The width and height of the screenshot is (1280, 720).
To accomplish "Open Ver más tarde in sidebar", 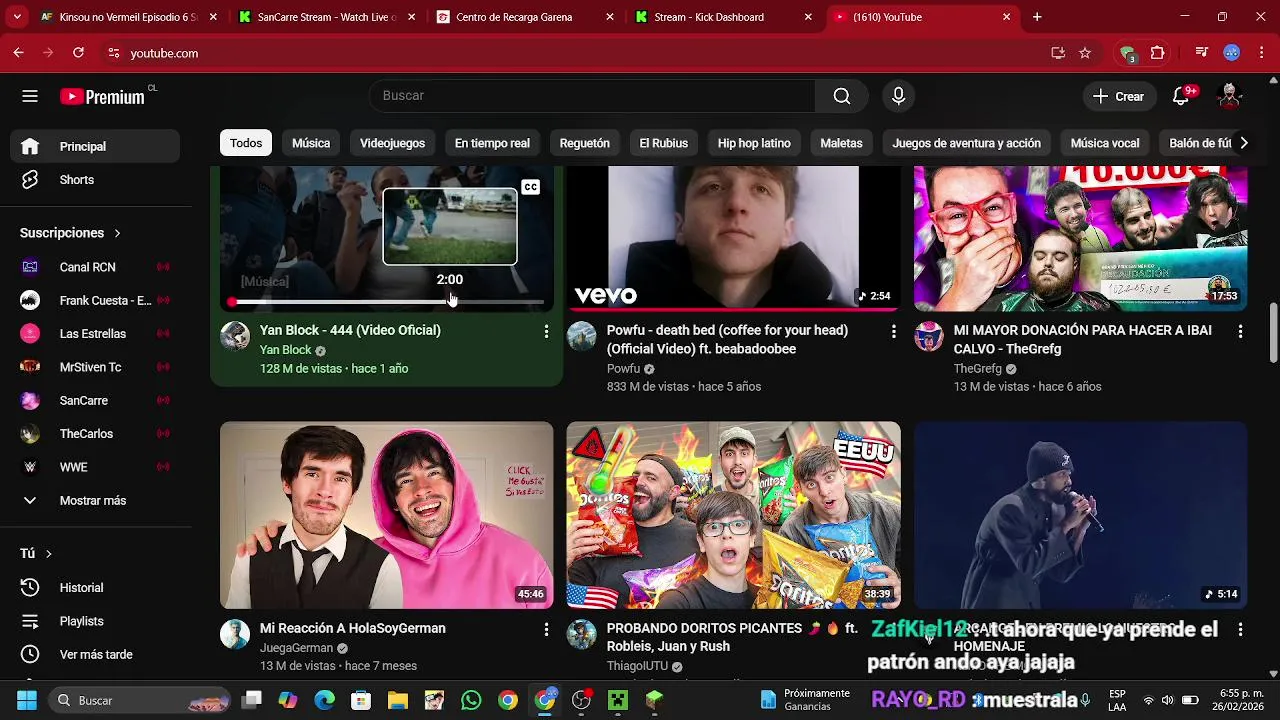I will (x=95, y=655).
